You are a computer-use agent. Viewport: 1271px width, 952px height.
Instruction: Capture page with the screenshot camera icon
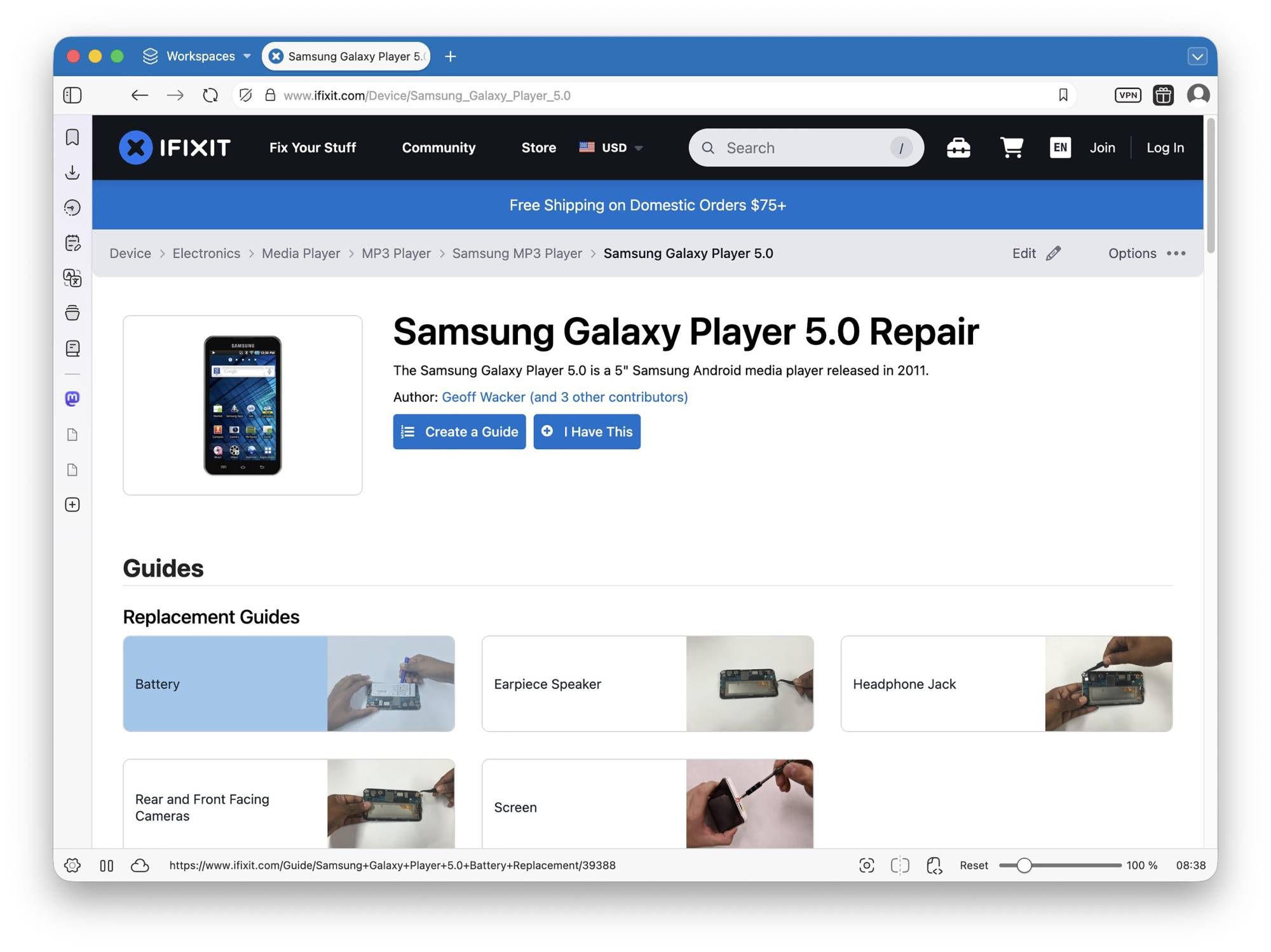point(866,865)
